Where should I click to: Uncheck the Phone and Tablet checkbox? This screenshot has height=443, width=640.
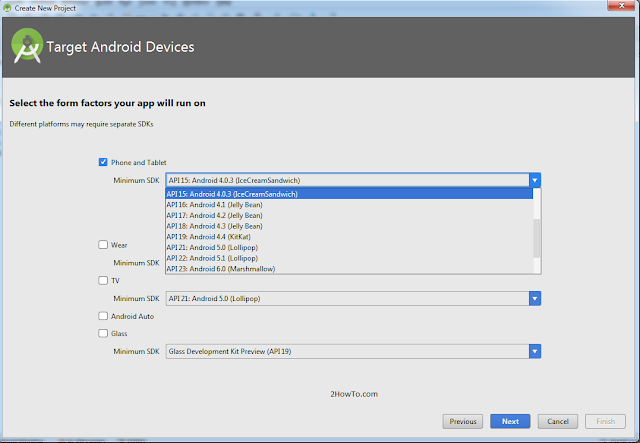[x=103, y=162]
